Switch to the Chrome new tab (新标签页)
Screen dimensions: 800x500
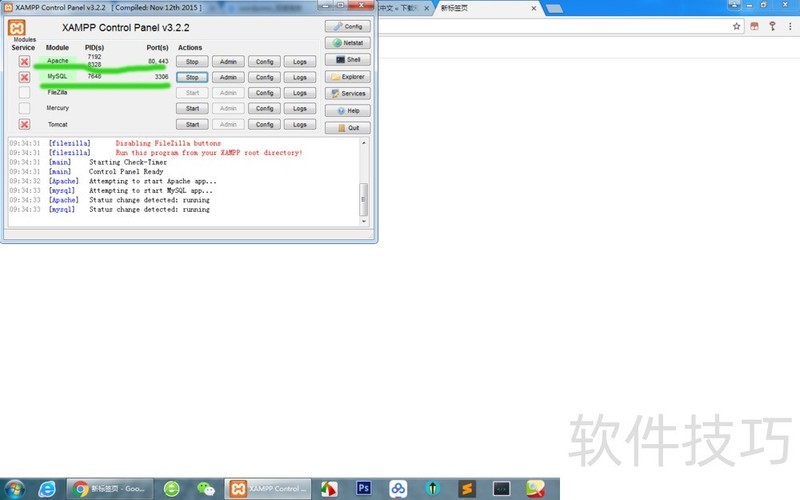click(485, 8)
